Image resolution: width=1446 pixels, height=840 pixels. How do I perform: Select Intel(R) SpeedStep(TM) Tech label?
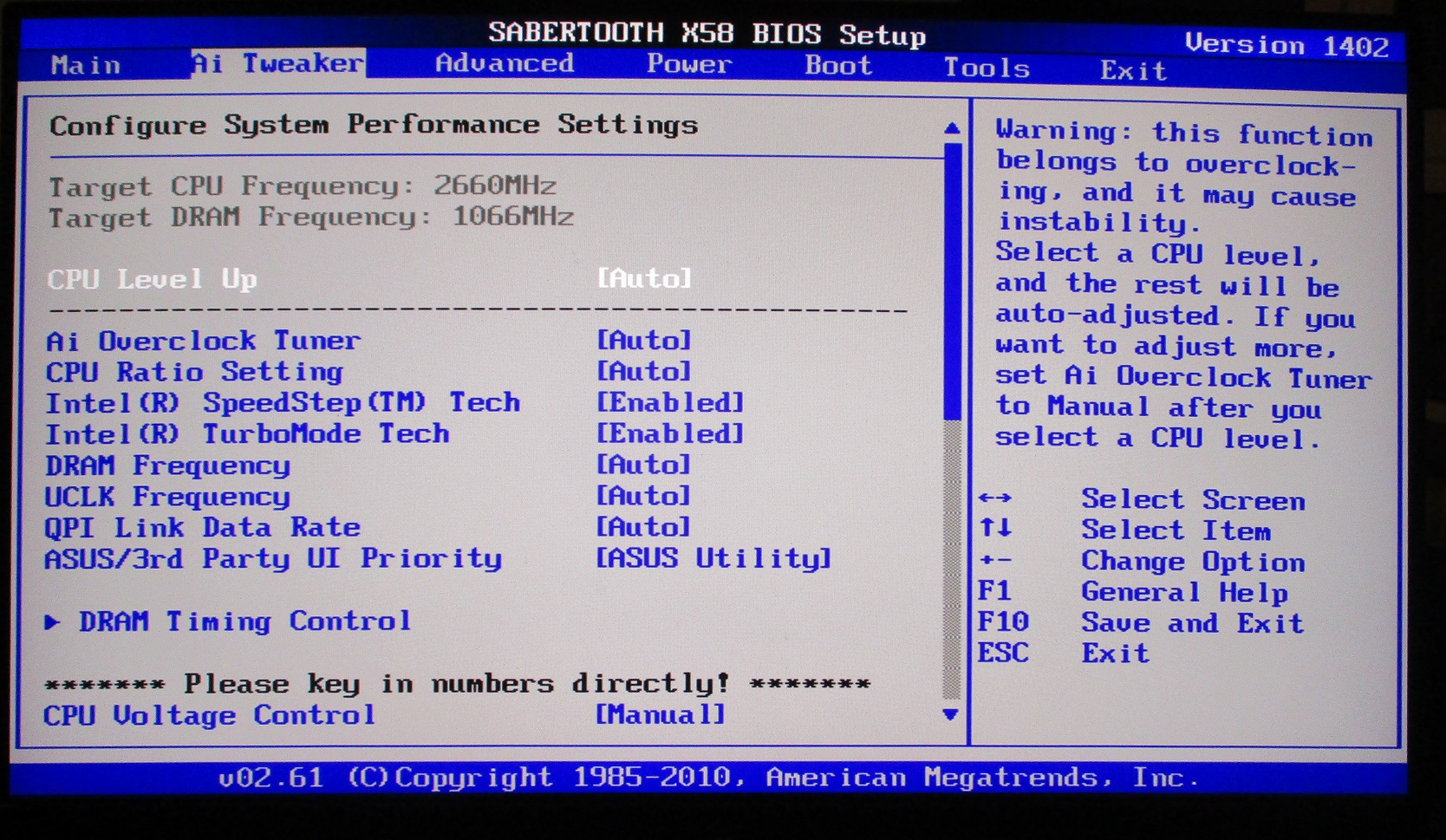coord(283,403)
